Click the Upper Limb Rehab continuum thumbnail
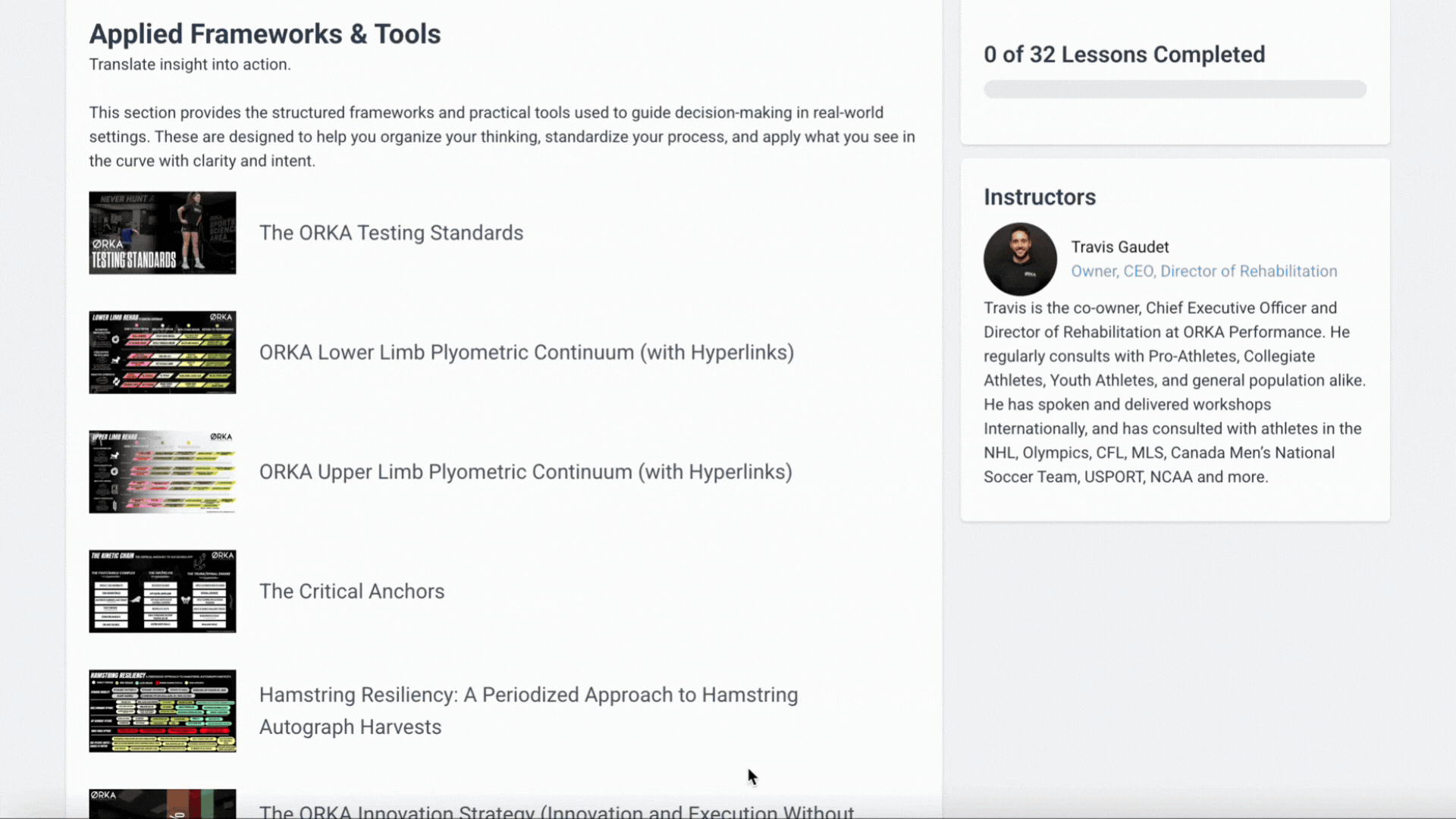The height and width of the screenshot is (819, 1456). [x=162, y=472]
